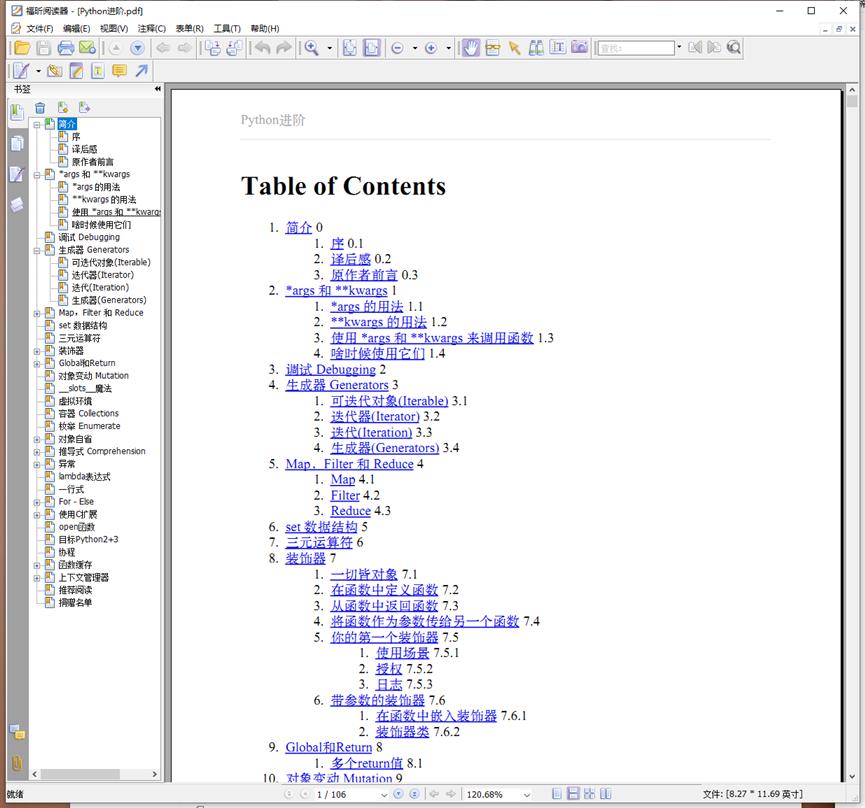Click the Snapshot camera icon

579,47
